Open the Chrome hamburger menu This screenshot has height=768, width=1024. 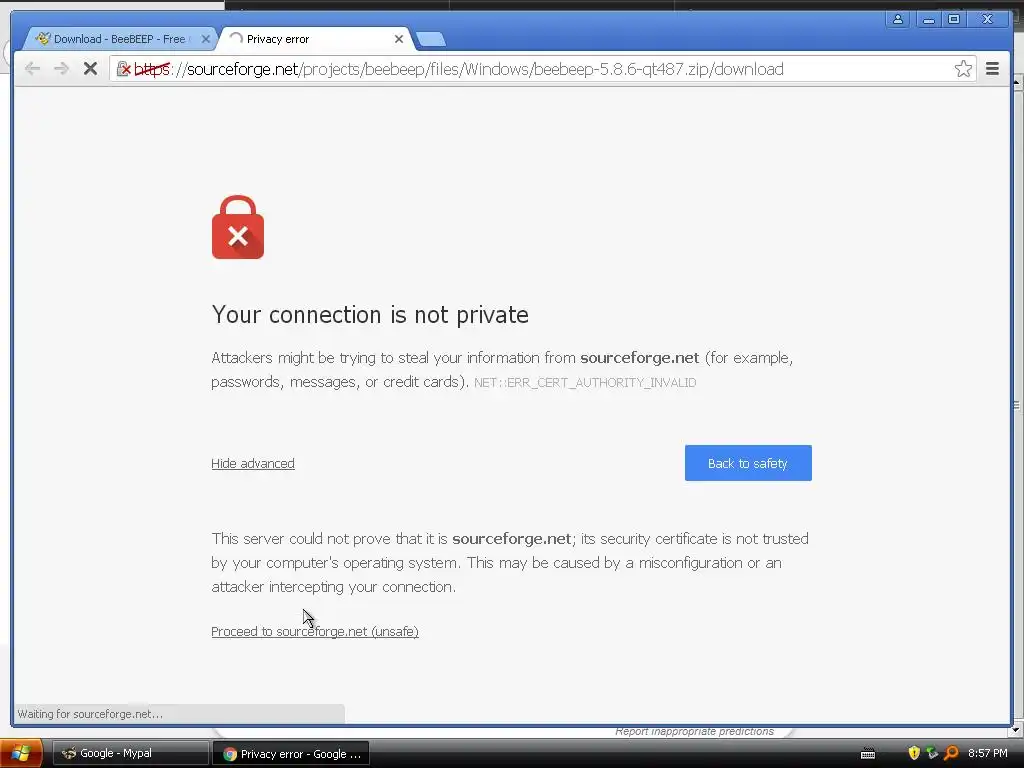click(992, 69)
